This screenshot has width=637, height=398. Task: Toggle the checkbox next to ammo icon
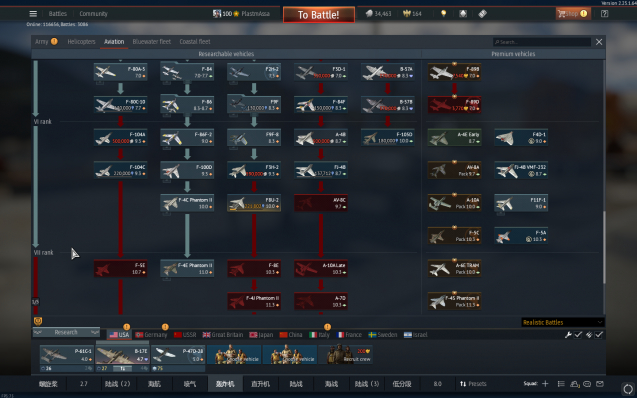[x=599, y=335]
